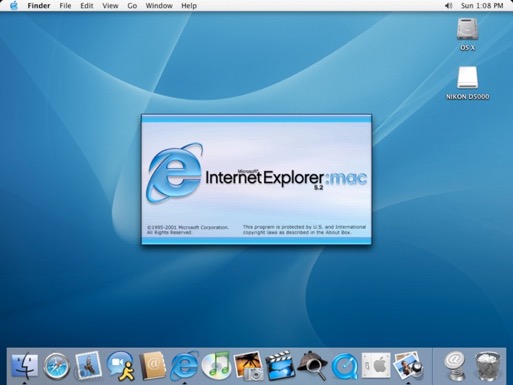Open the View menu

click(110, 6)
